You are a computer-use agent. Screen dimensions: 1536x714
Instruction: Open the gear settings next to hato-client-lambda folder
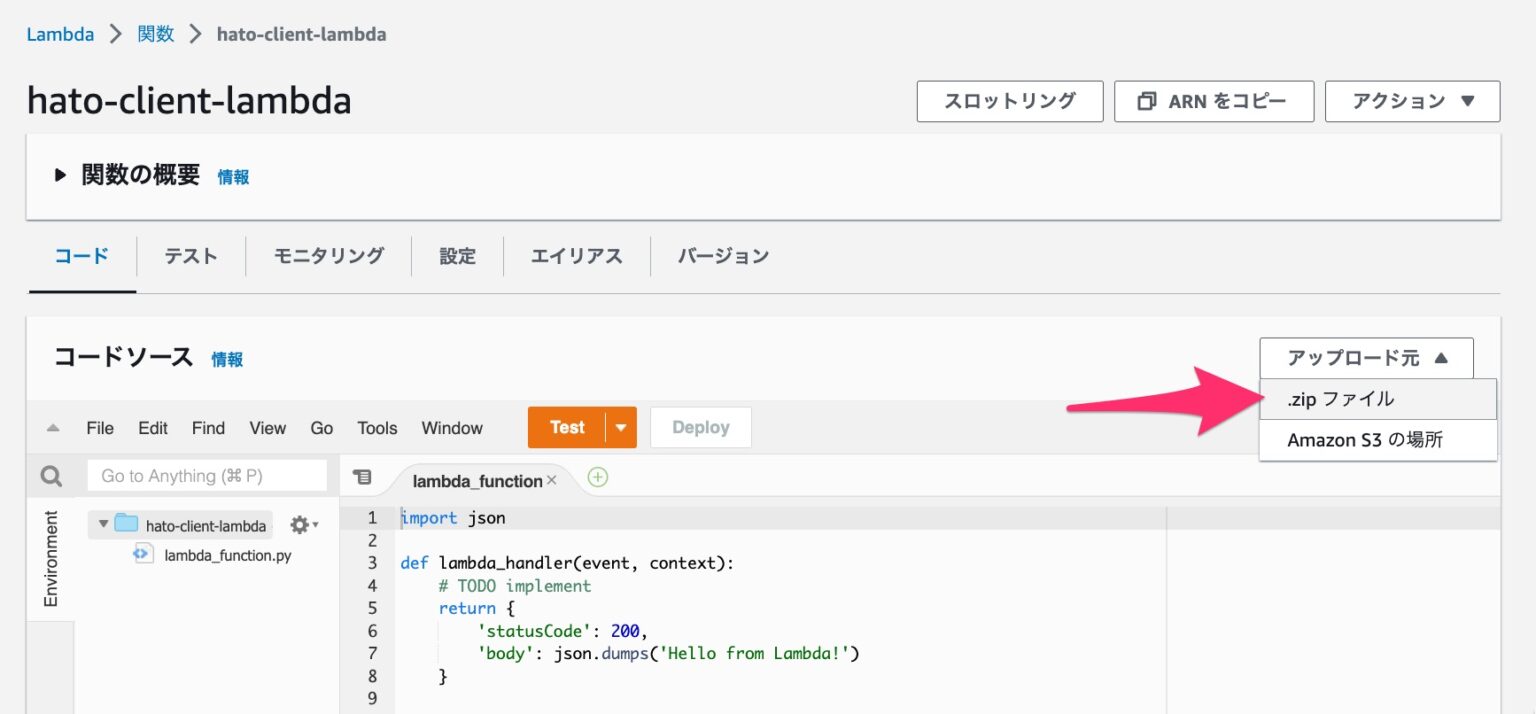[298, 524]
